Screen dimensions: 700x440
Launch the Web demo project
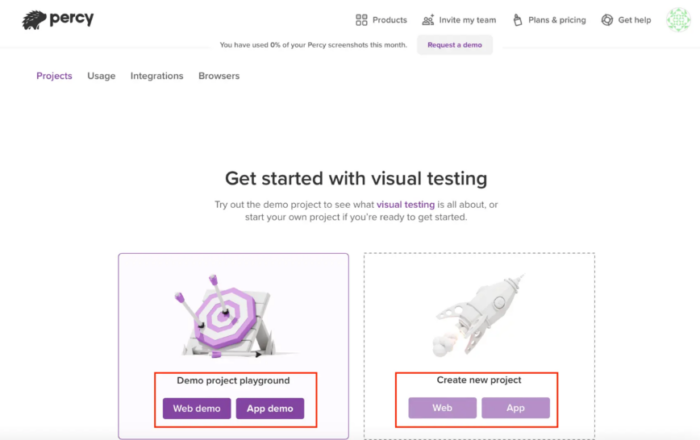(x=196, y=408)
